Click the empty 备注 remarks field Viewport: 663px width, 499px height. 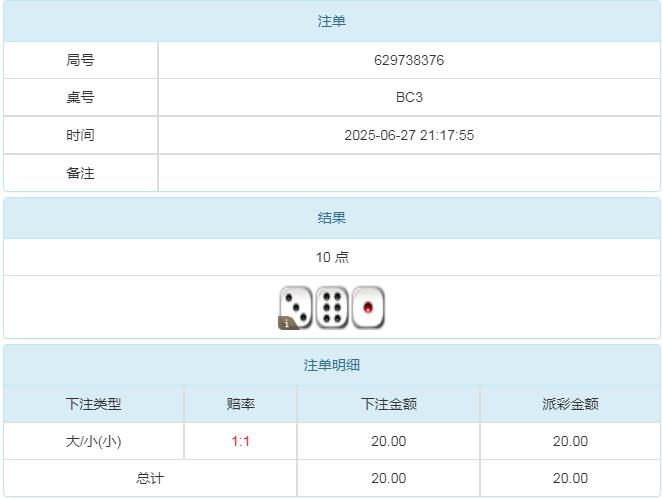point(409,173)
